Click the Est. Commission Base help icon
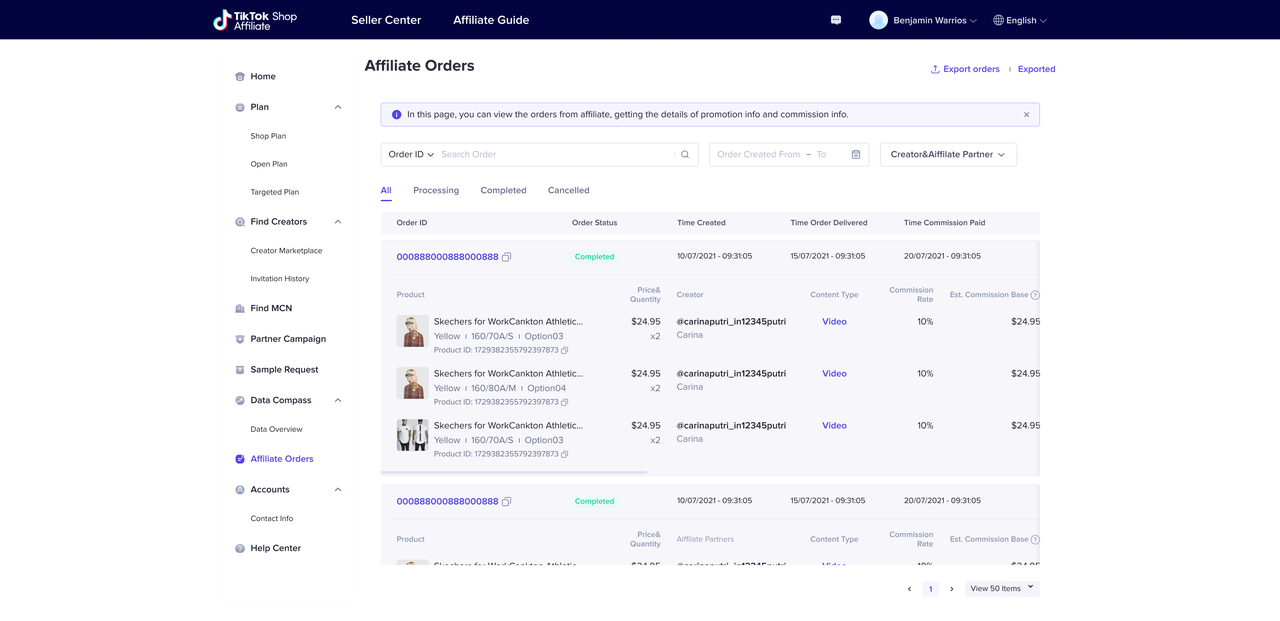Viewport: 1280px width, 621px height. 1035,295
